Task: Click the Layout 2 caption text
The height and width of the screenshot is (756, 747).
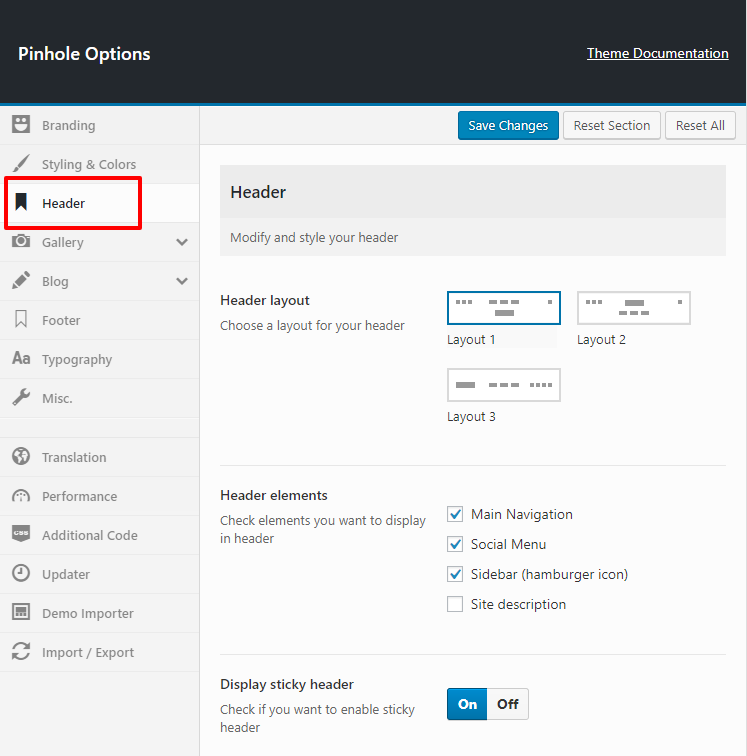Action: 601,340
